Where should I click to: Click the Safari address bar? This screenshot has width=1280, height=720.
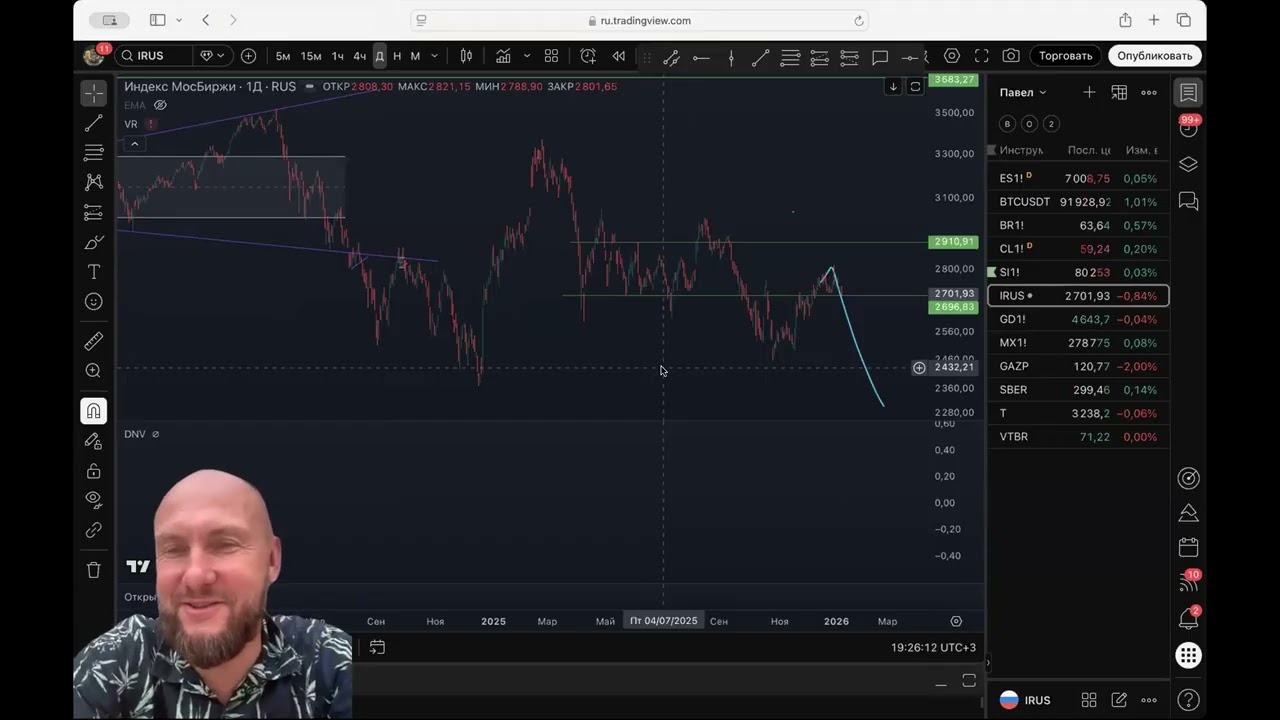pos(640,20)
